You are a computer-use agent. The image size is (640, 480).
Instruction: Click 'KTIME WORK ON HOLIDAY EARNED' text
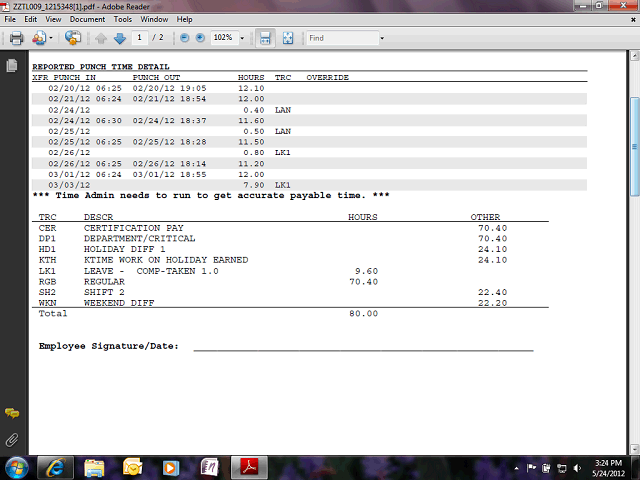[x=166, y=260]
